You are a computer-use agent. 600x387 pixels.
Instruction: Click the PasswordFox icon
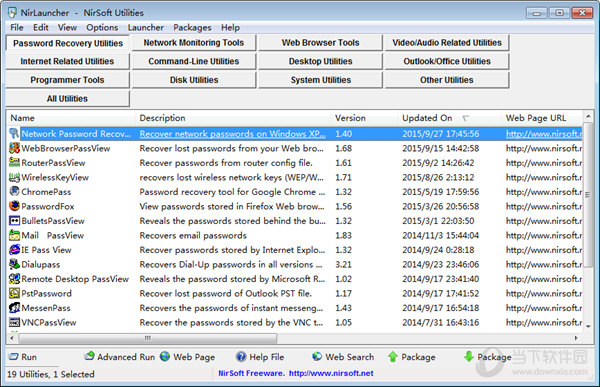coord(14,206)
